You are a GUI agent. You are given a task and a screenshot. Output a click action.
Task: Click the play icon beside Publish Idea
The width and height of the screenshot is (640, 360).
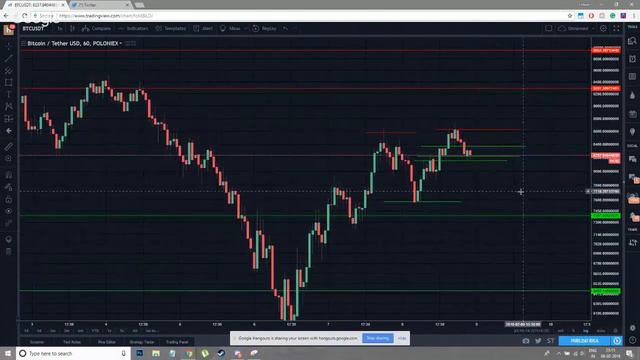[617, 340]
